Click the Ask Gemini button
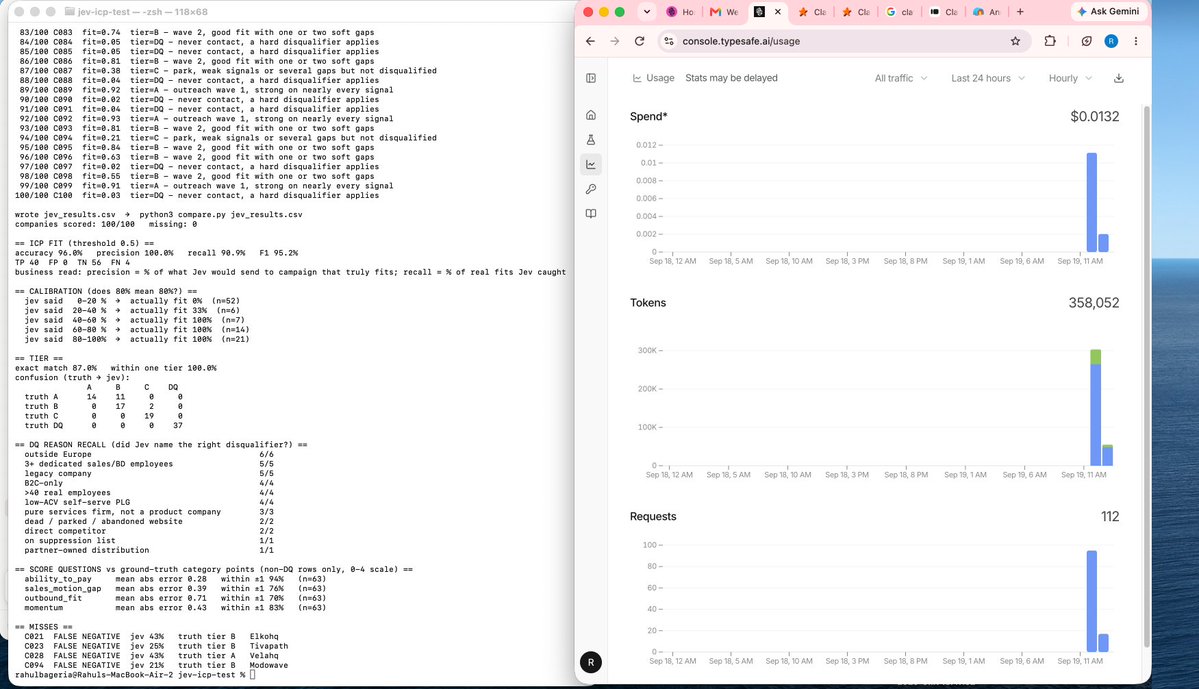This screenshot has height=689, width=1199. (x=1109, y=11)
